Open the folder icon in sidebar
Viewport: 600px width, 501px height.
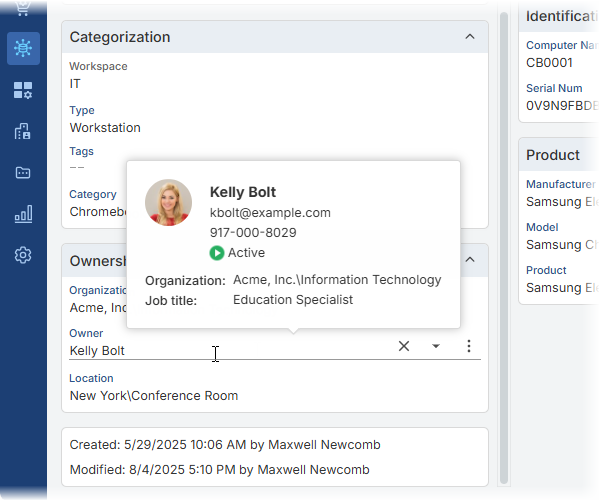click(x=23, y=173)
